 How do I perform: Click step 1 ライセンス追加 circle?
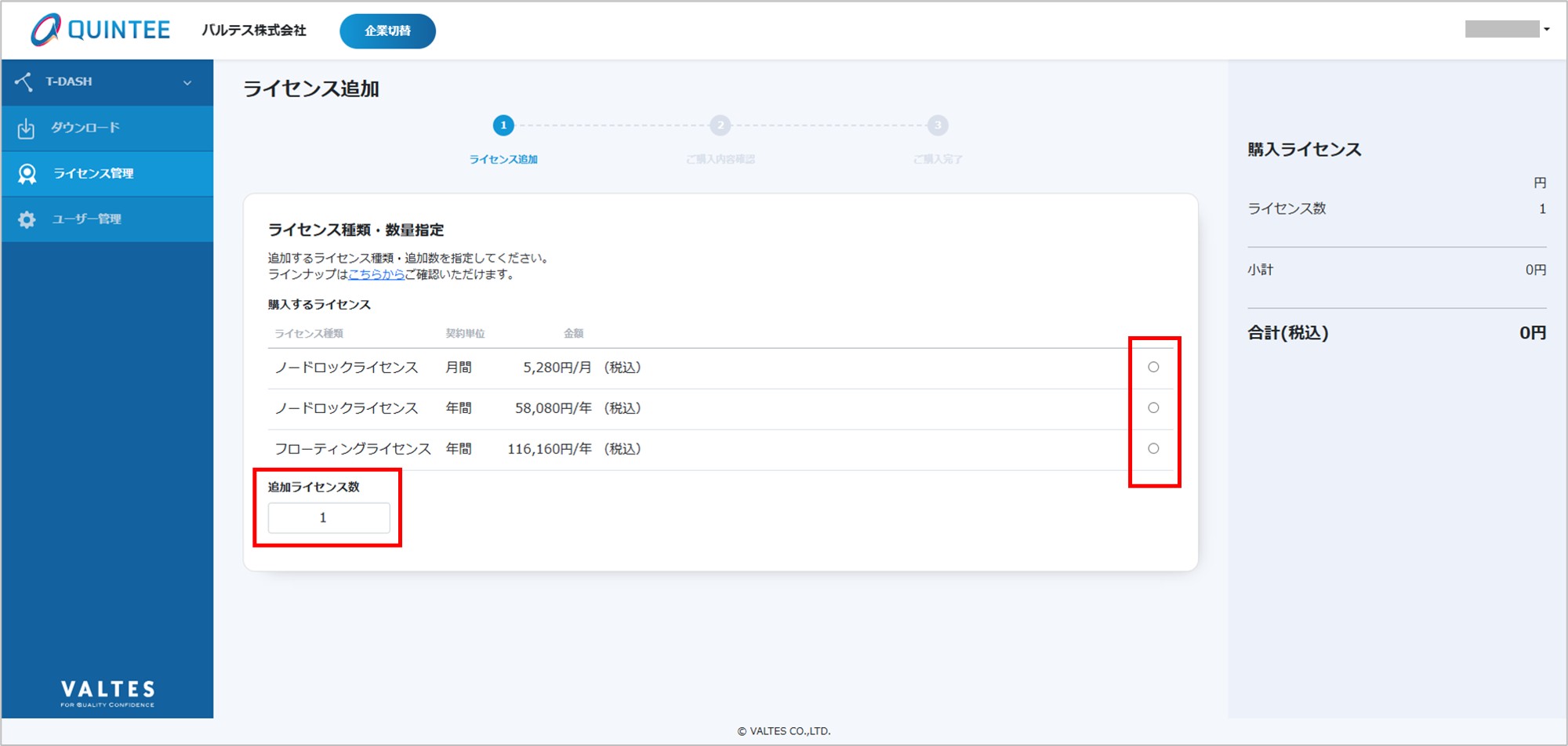tap(503, 125)
